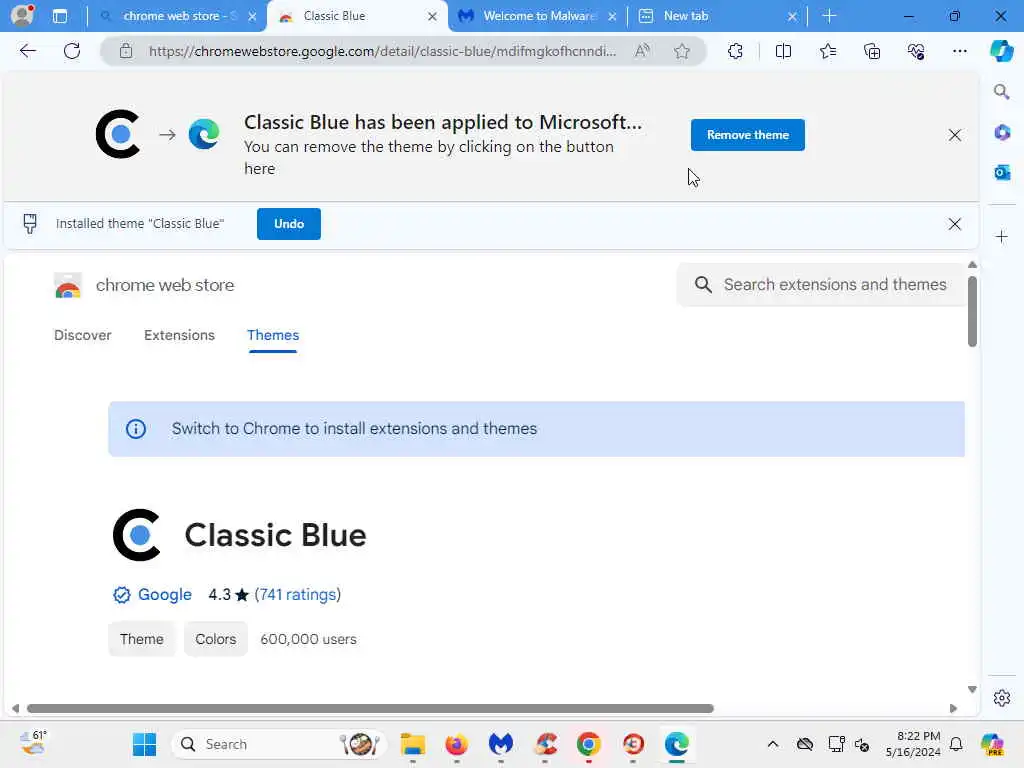Image resolution: width=1024 pixels, height=768 pixels.
Task: Open the Extensions section
Action: [179, 335]
